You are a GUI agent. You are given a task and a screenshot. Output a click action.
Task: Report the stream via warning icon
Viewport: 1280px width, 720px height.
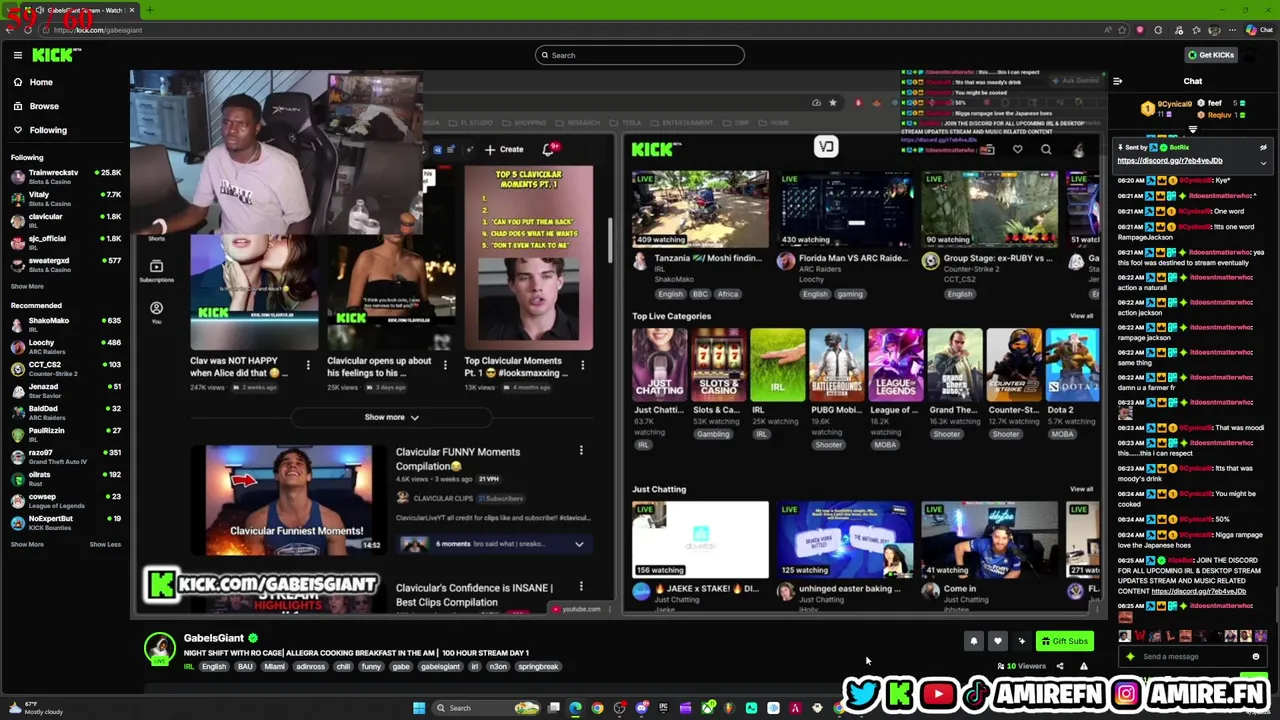tap(1083, 666)
